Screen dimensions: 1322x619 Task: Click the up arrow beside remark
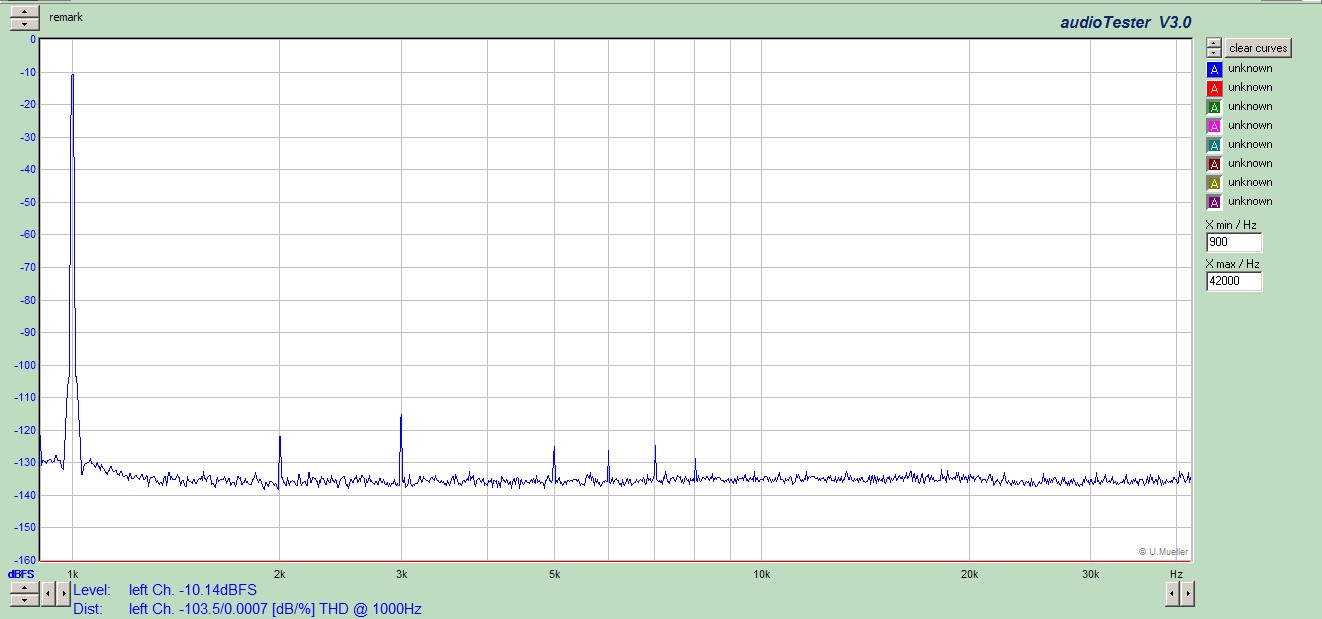25,11
